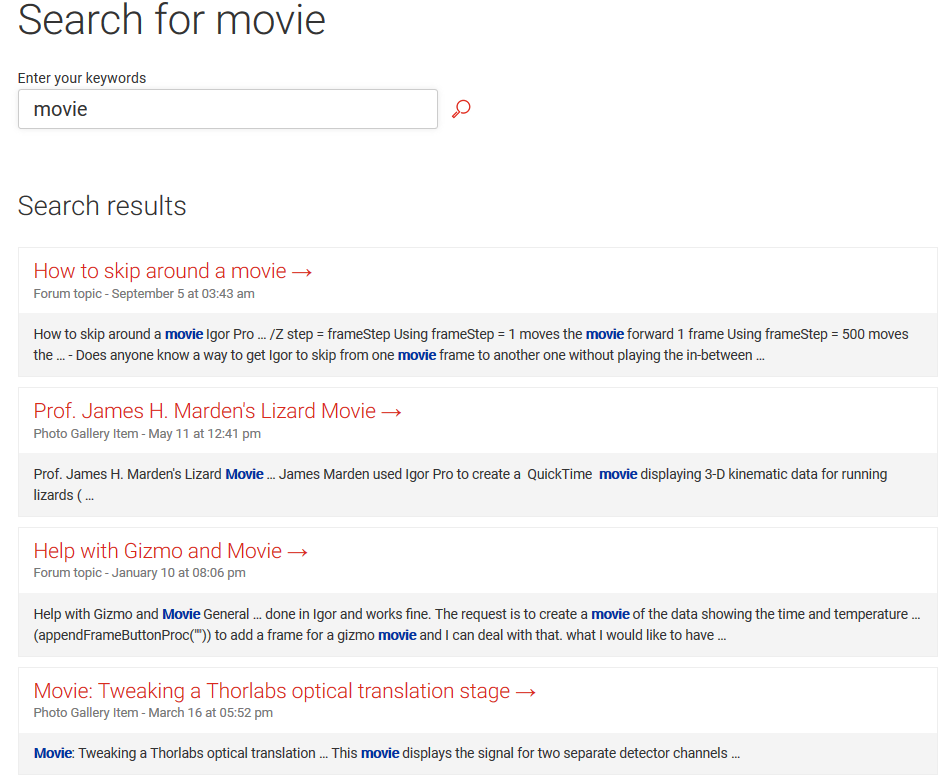Click arrow after 'How to skip around a movie'
The image size is (952, 775).
click(302, 272)
